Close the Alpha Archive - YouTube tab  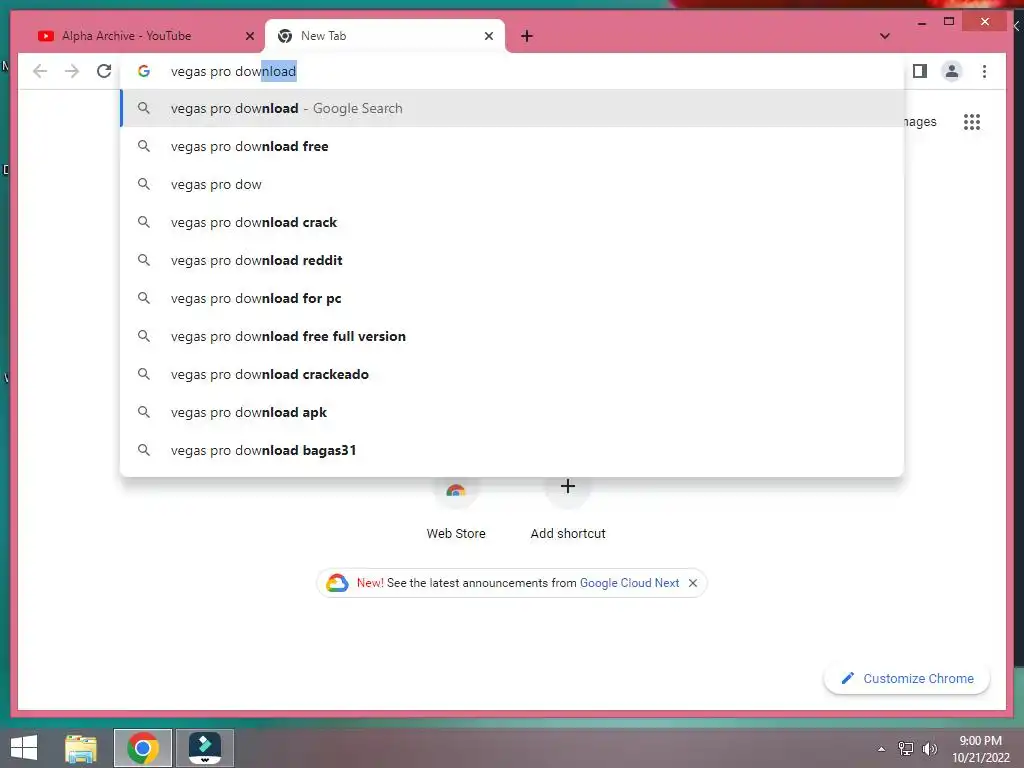[x=249, y=36]
